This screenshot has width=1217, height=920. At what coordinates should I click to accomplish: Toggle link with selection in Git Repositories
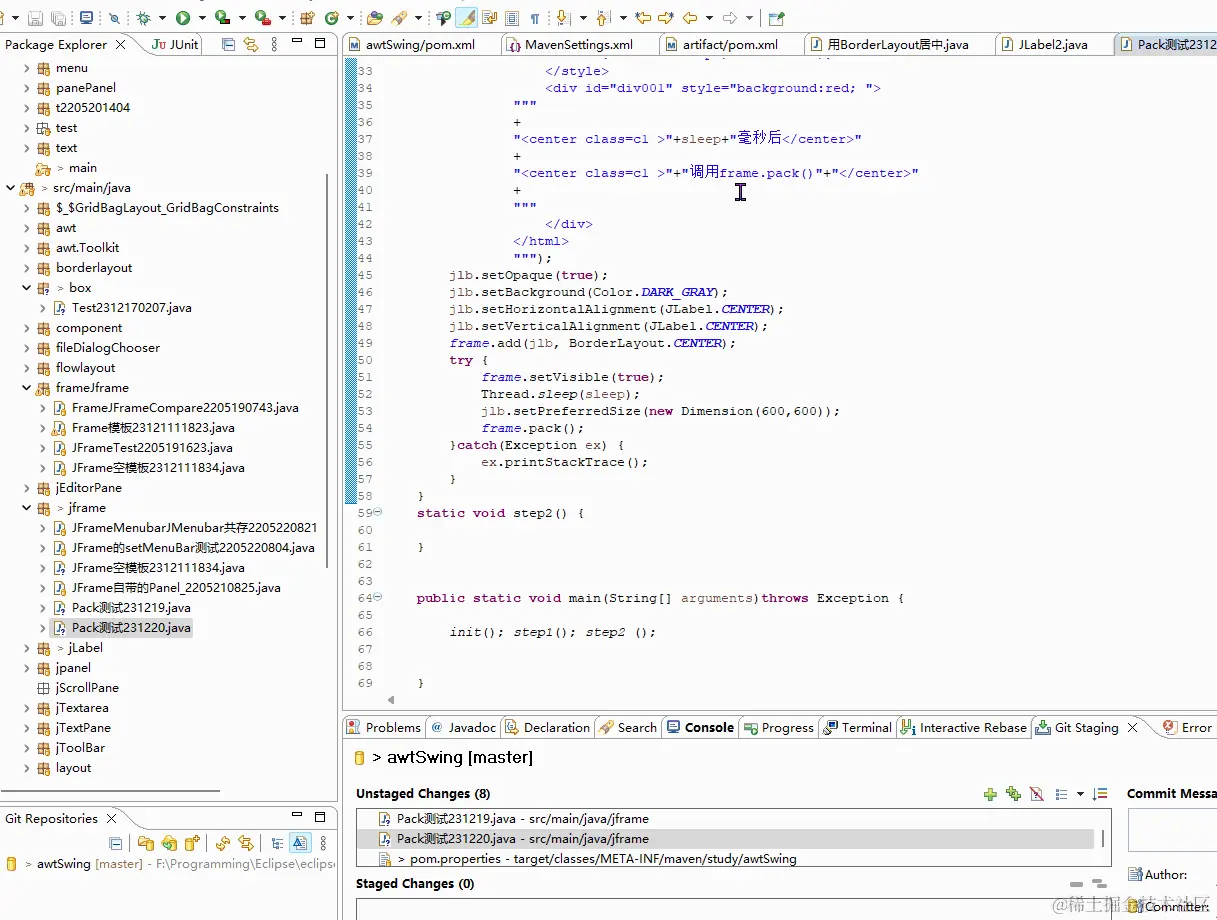click(x=300, y=843)
